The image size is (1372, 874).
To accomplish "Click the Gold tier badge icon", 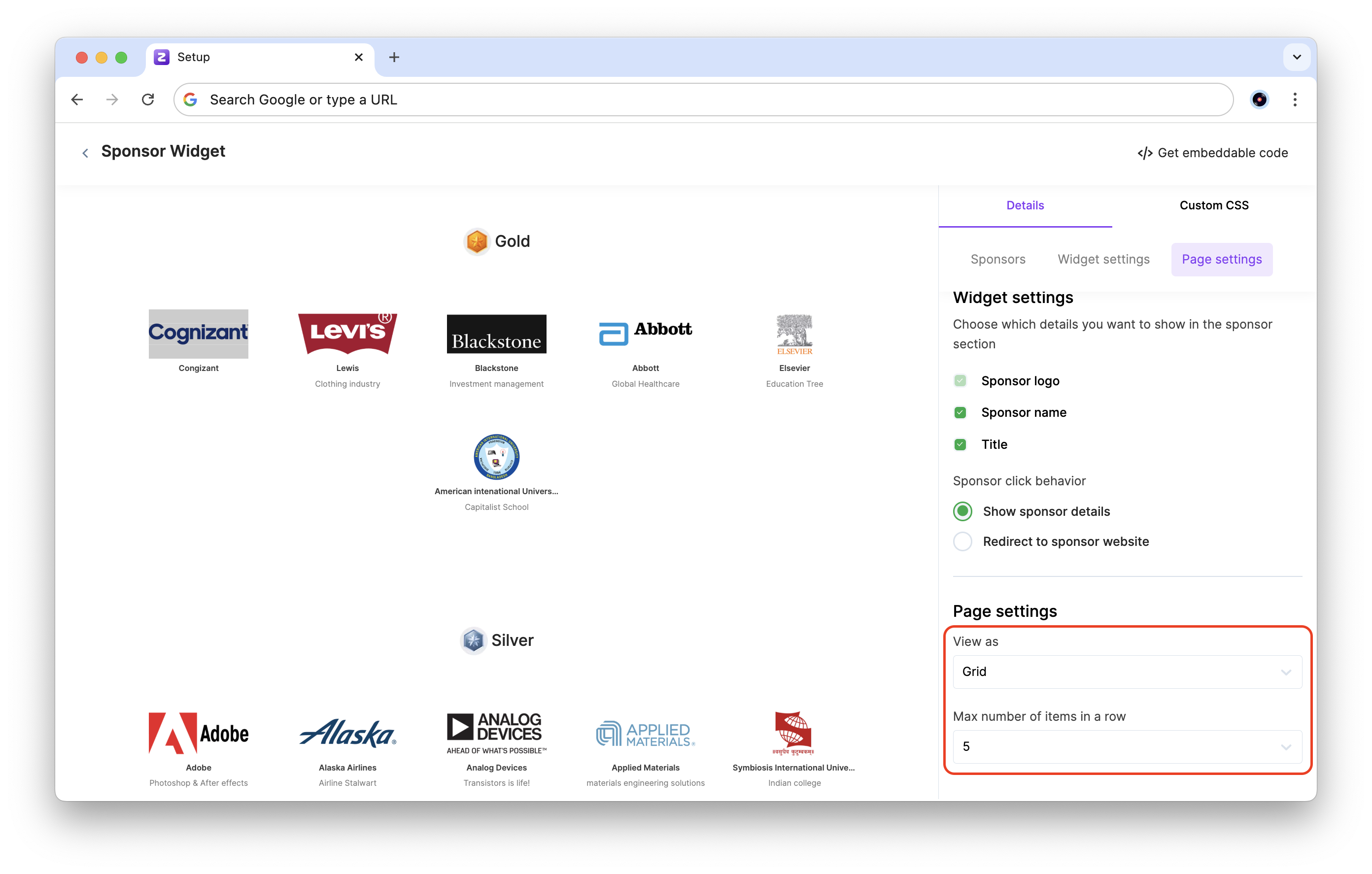I will [477, 241].
